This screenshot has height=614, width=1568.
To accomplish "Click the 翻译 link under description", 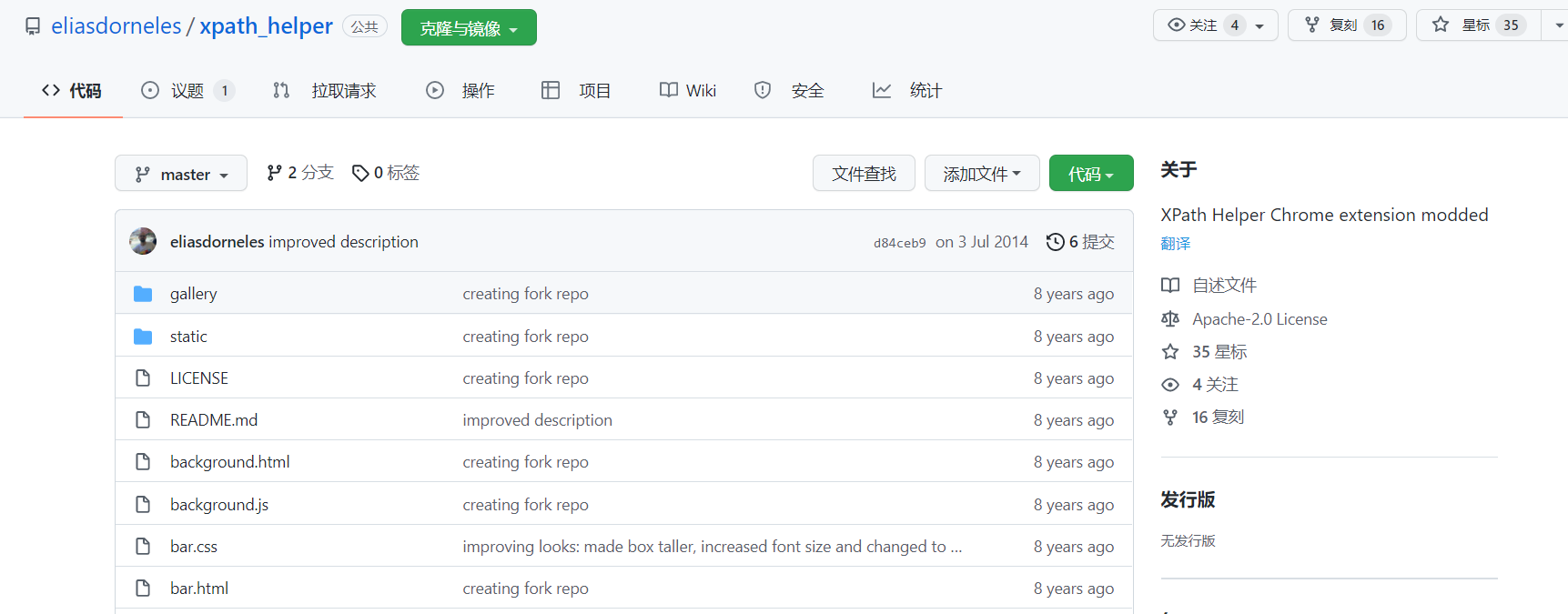I will [1175, 244].
